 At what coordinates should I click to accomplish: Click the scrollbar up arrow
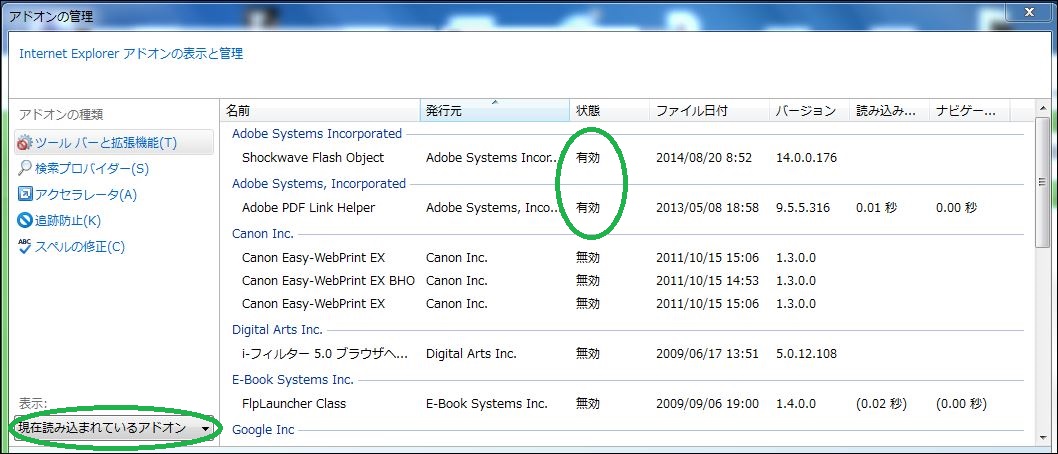pyautogui.click(x=1042, y=109)
